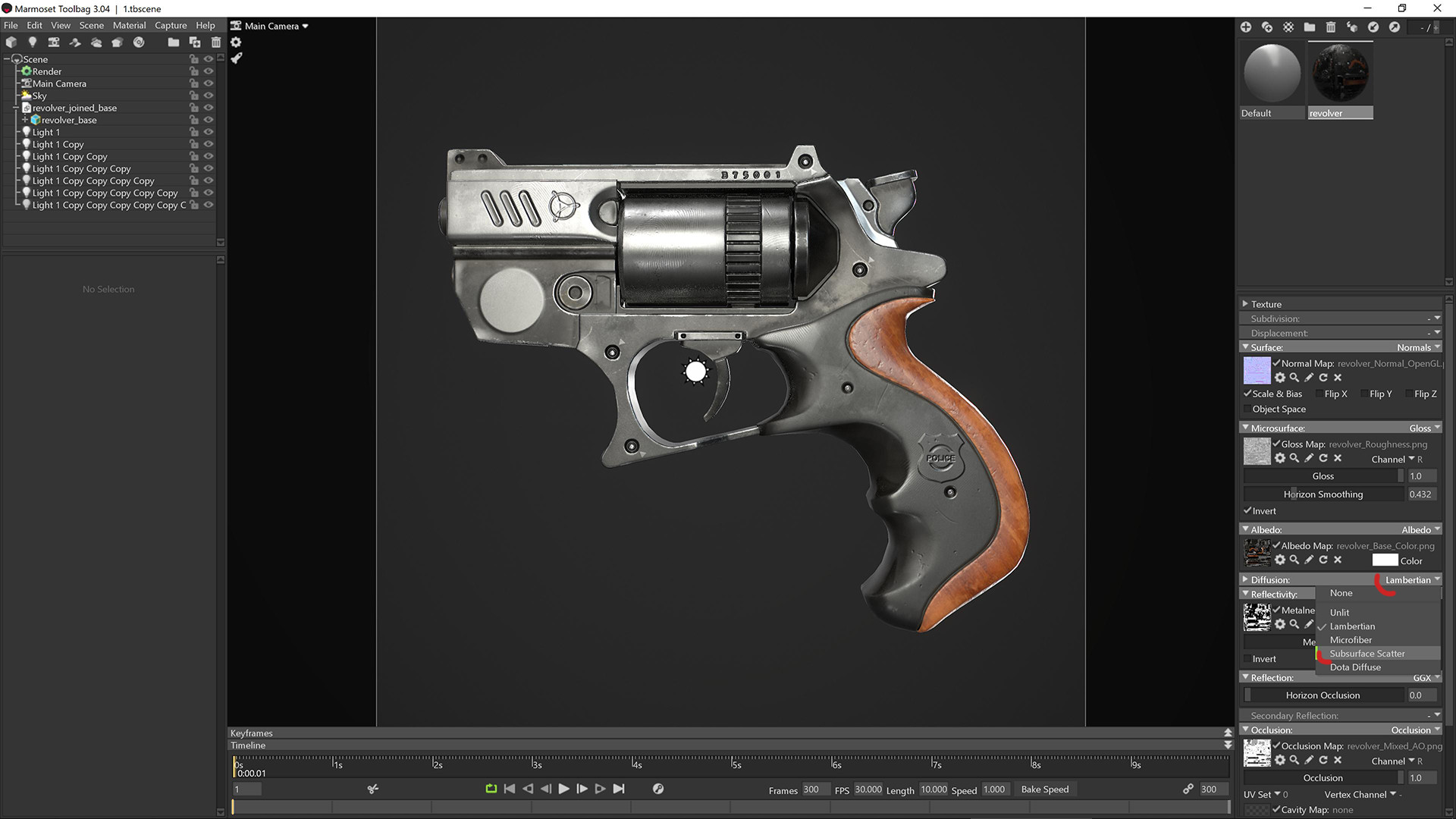
Task: Hide the Sky object using its eye icon
Action: [x=209, y=96]
